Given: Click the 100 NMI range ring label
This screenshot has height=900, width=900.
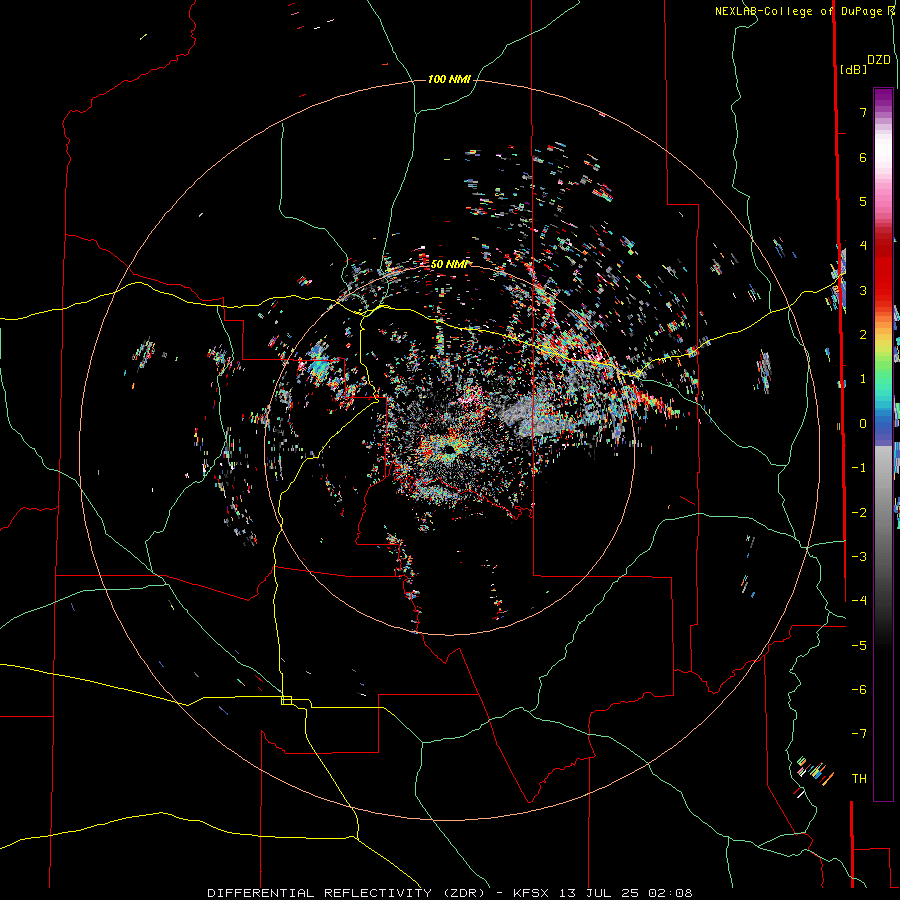Looking at the screenshot, I should (449, 79).
